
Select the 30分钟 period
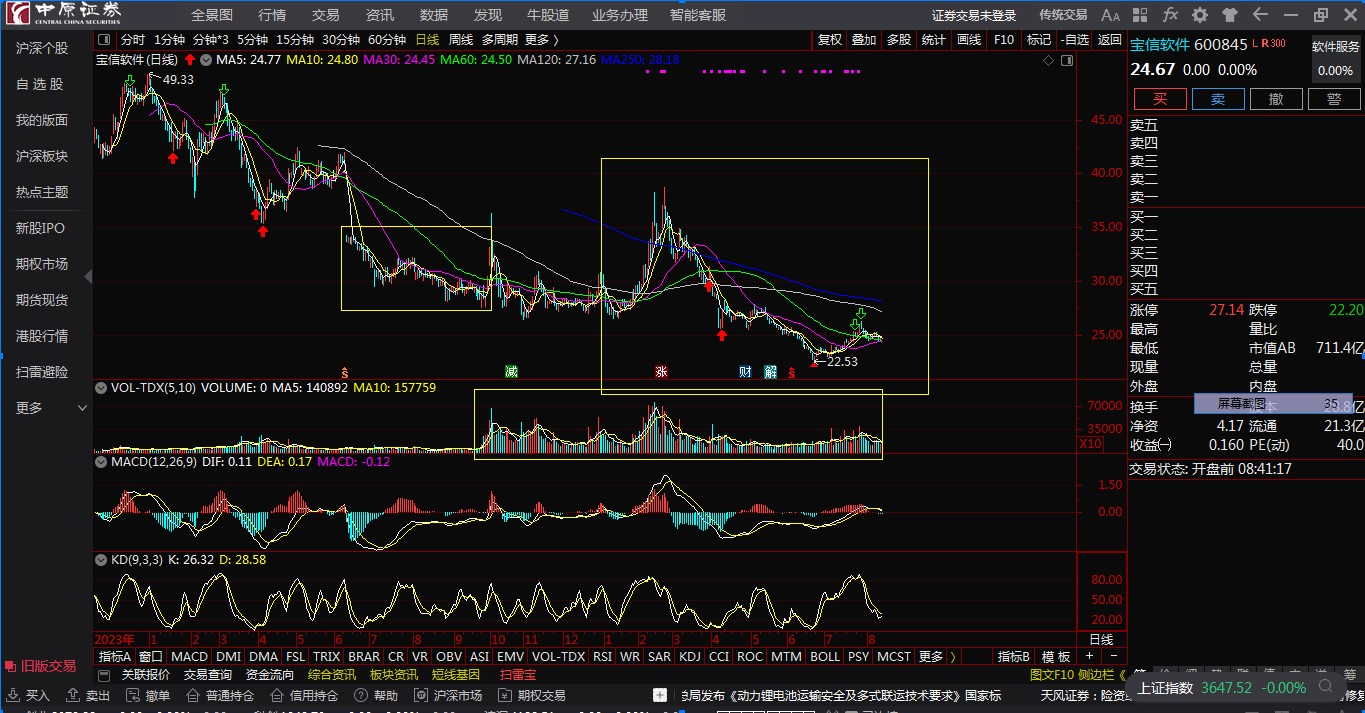[x=341, y=40]
